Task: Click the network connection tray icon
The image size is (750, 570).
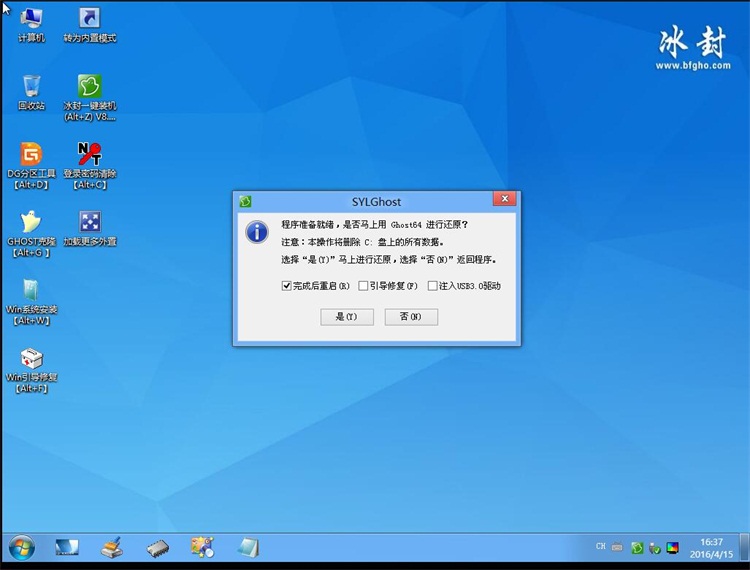Action: tap(655, 548)
